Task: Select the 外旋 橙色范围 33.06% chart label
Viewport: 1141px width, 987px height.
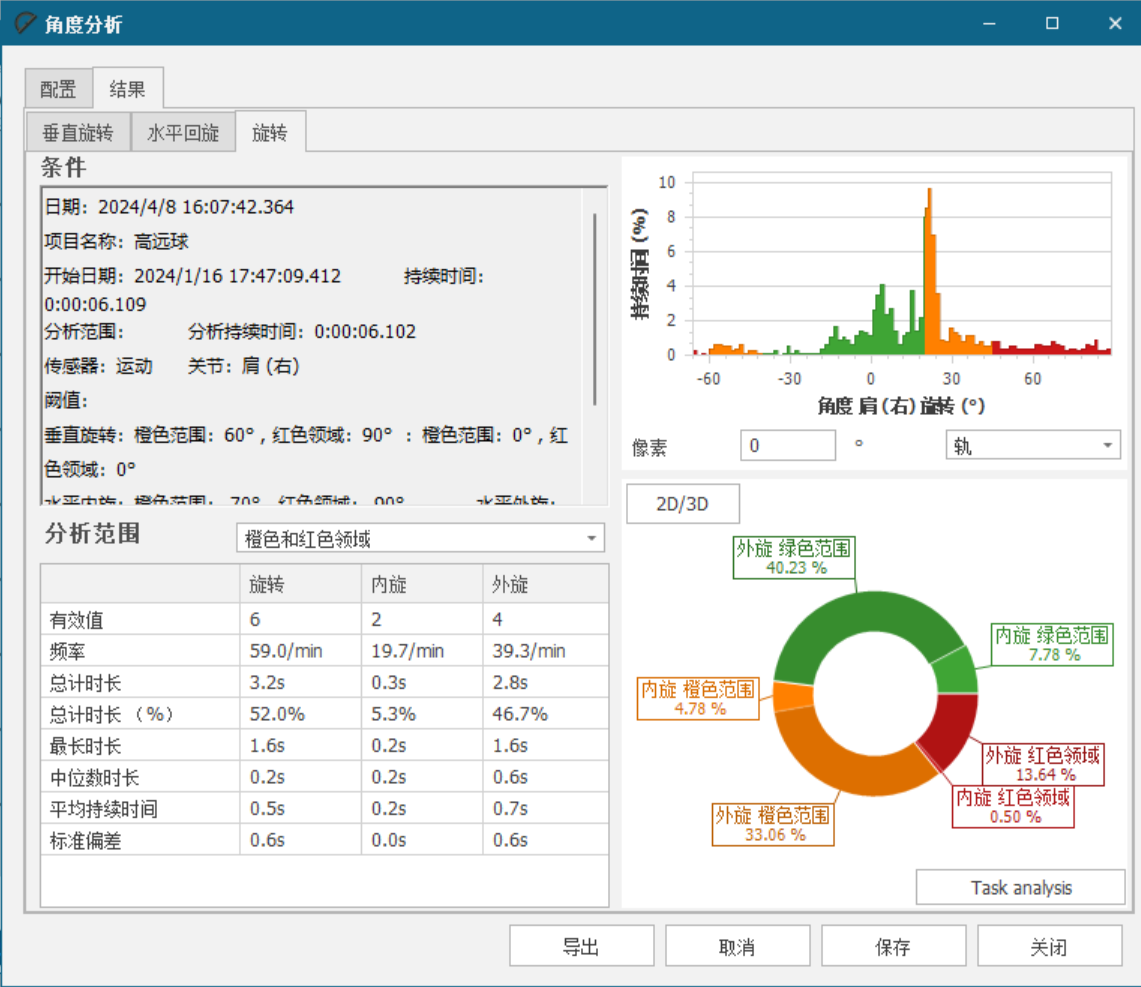Action: (774, 824)
